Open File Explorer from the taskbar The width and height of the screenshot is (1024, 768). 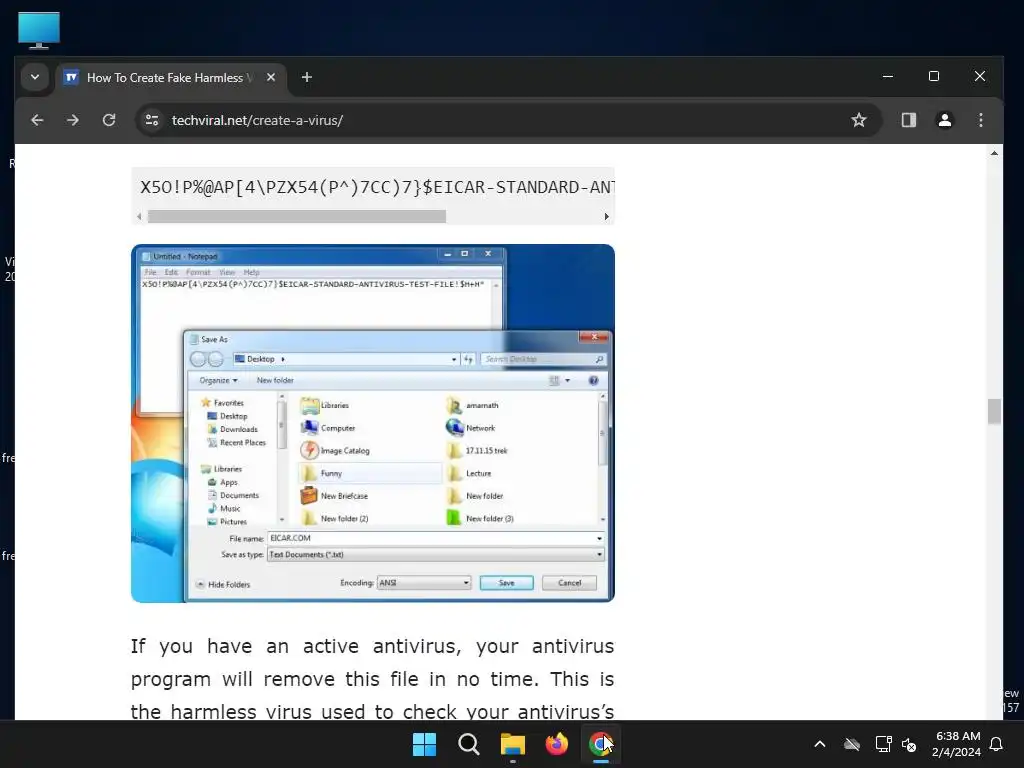click(513, 744)
